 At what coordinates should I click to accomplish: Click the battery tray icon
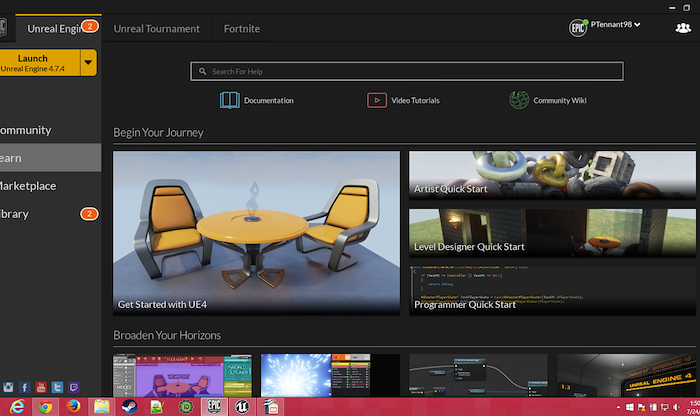pyautogui.click(x=653, y=407)
